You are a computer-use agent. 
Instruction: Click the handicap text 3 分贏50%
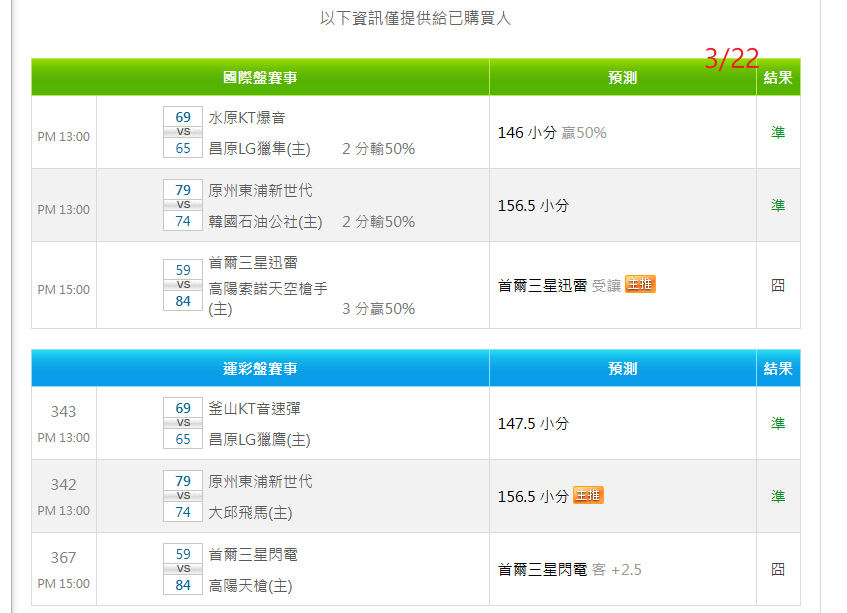378,309
